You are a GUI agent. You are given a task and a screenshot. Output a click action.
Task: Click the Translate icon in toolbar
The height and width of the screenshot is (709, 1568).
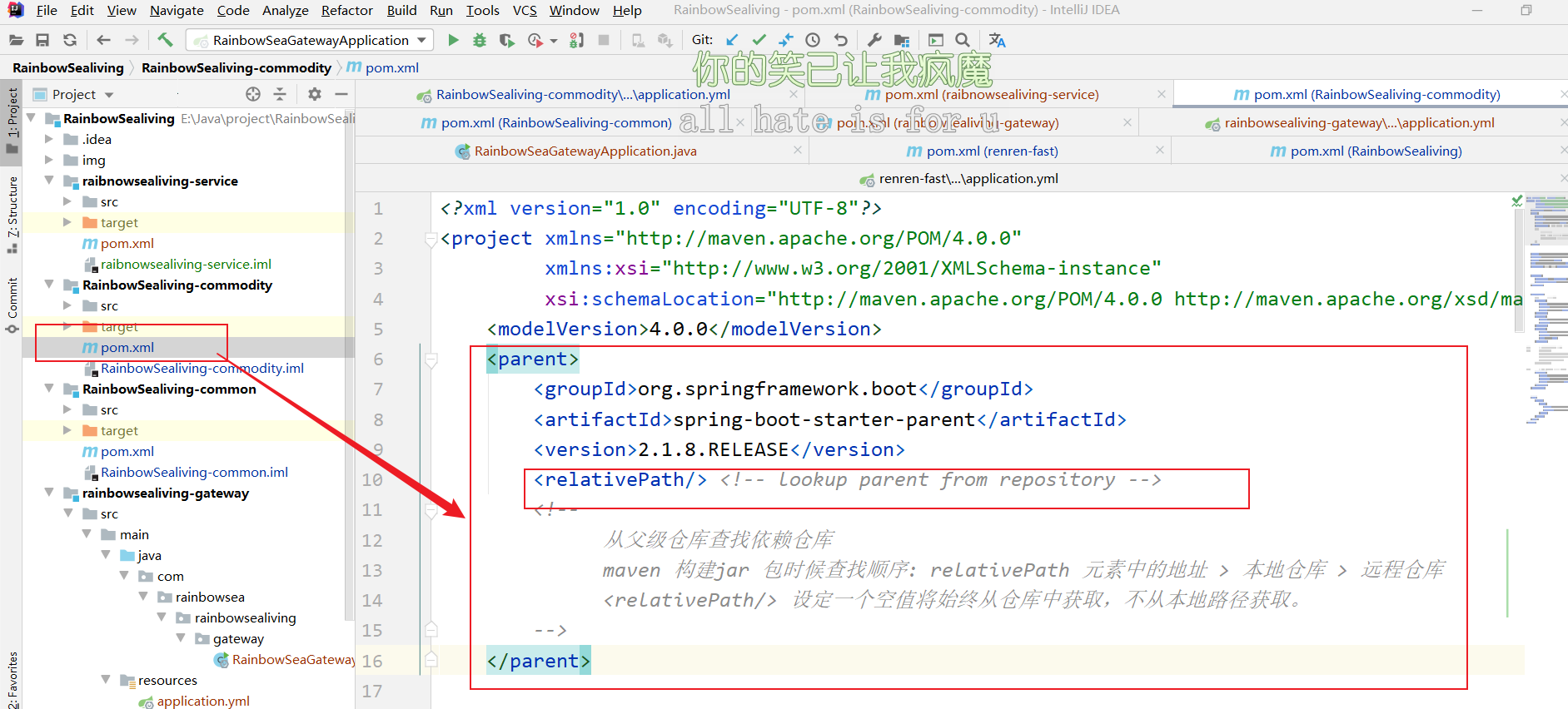[997, 40]
